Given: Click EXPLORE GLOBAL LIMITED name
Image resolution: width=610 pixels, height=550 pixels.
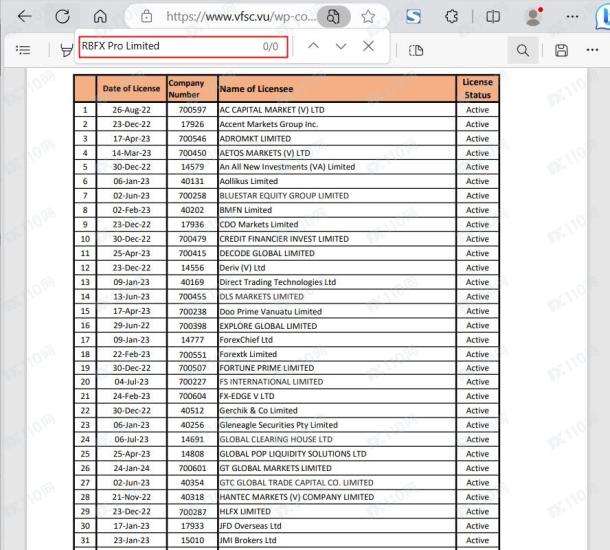Looking at the screenshot, I should tap(268, 326).
